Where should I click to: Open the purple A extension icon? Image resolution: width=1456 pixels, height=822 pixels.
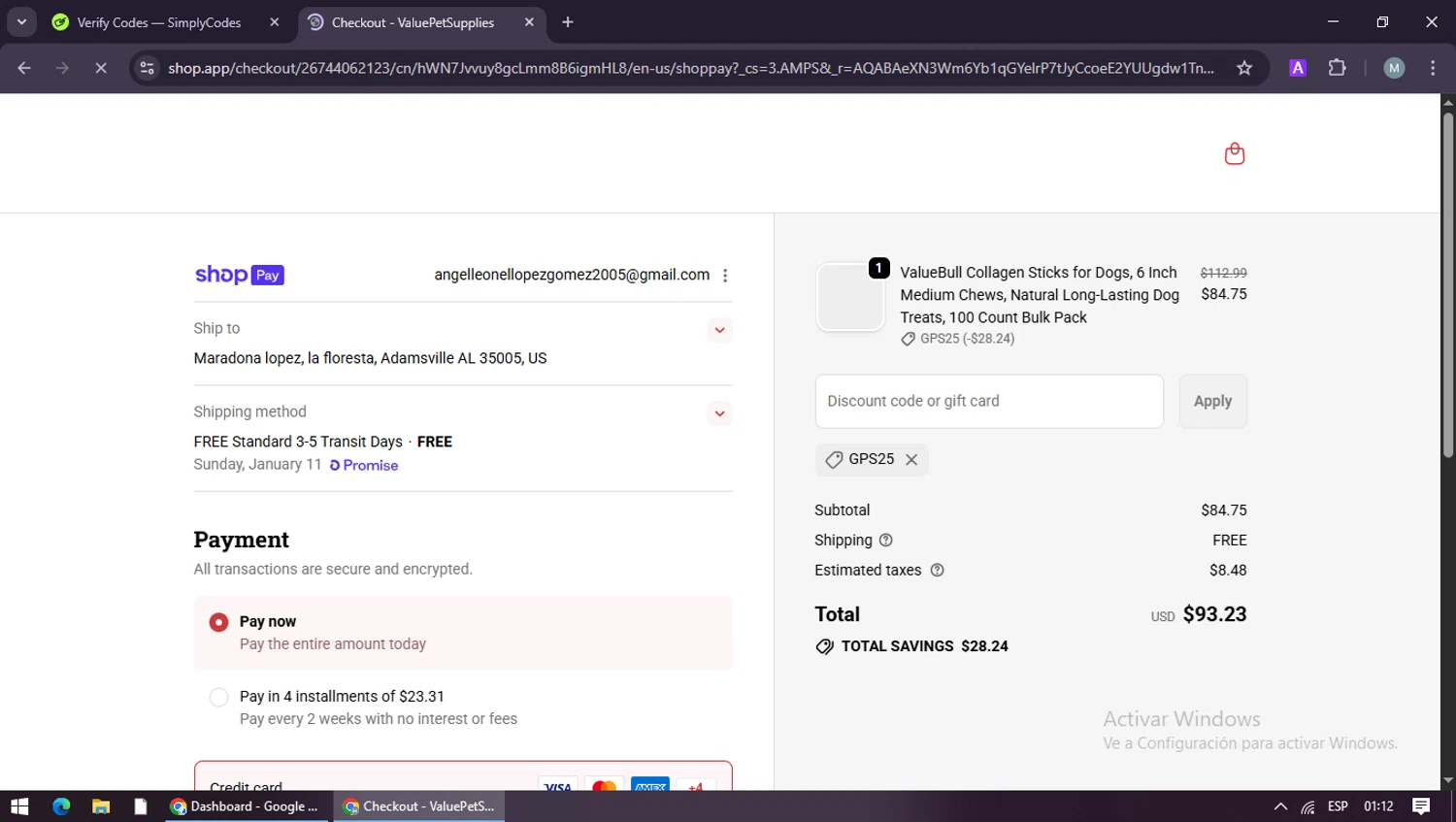point(1297,68)
